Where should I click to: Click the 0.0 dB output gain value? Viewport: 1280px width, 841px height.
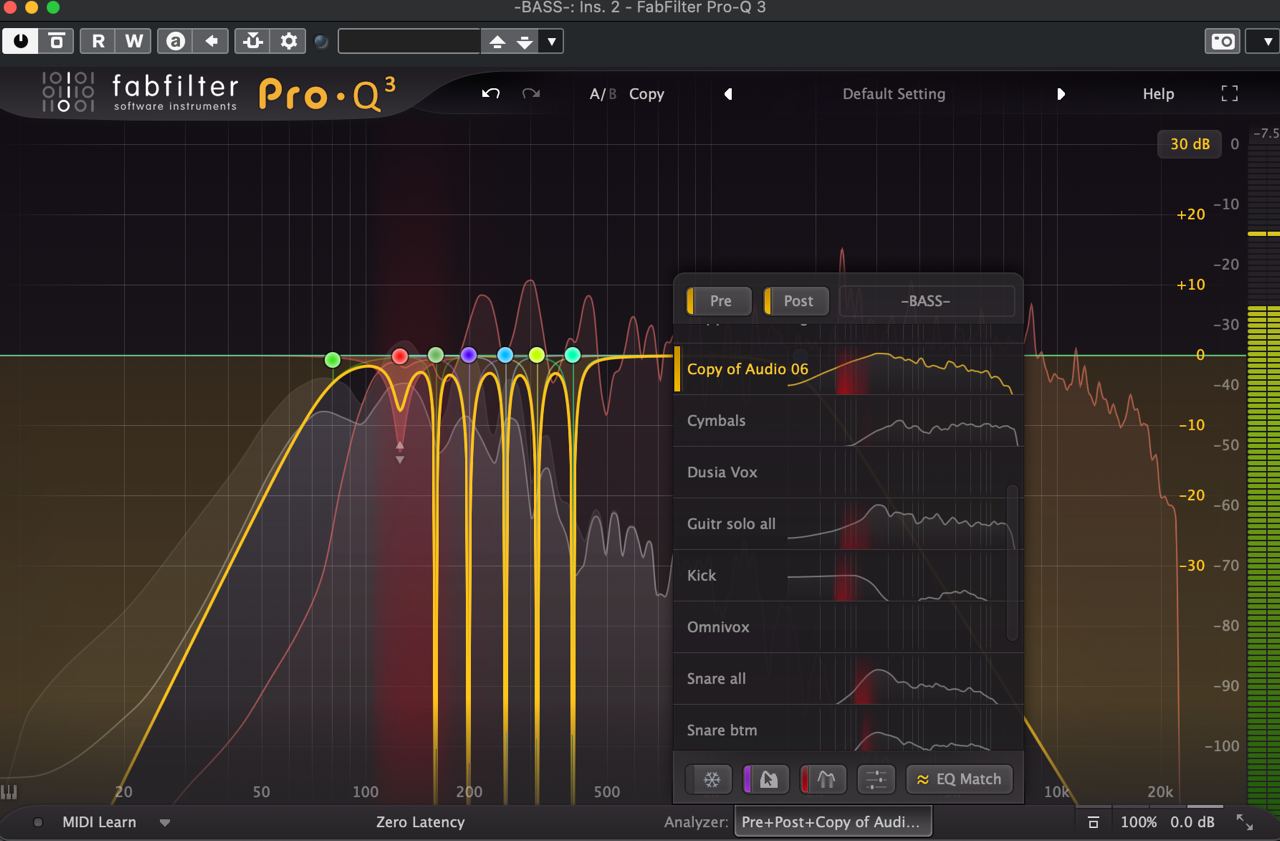point(1192,823)
